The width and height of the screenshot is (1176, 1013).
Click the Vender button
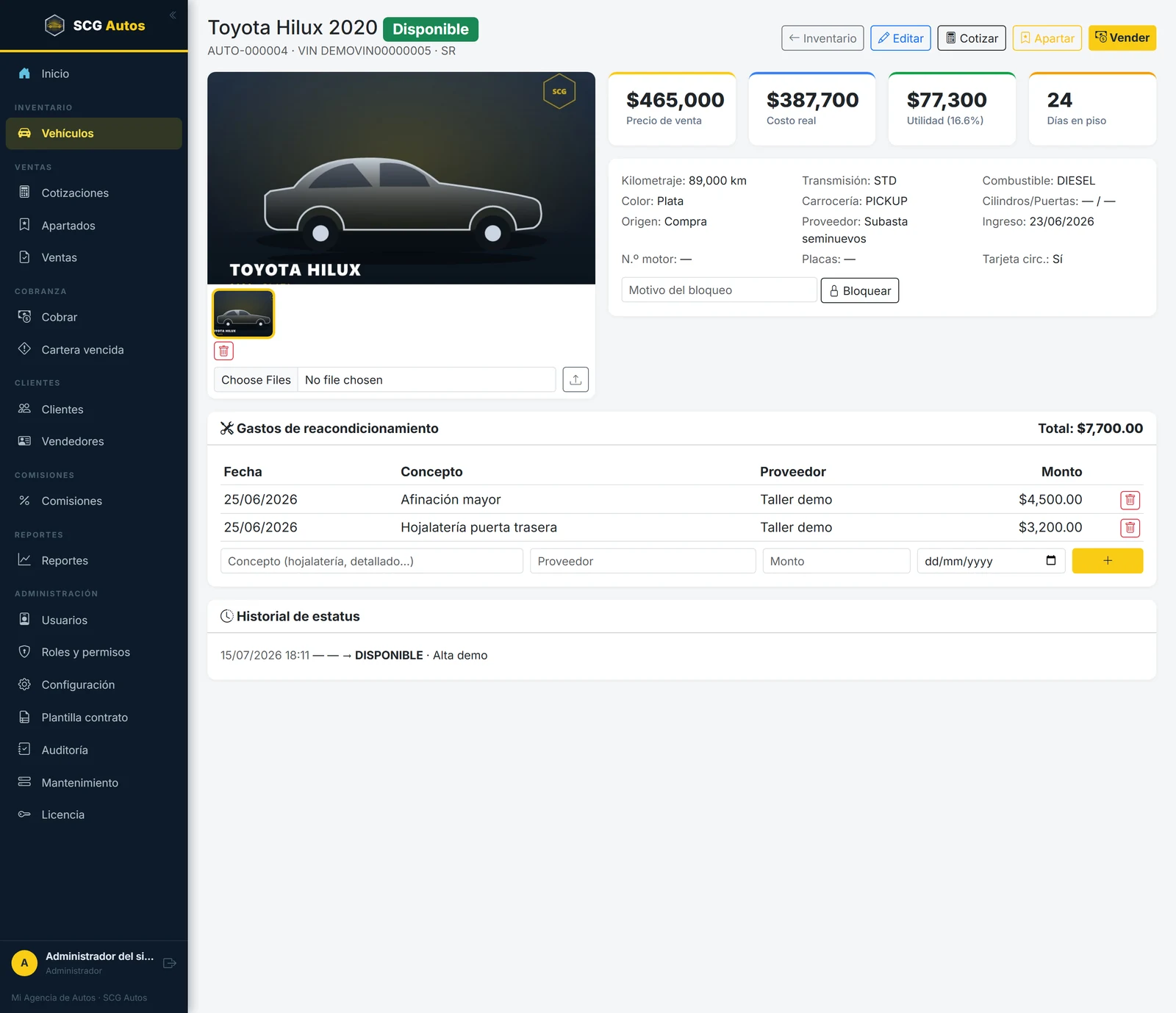point(1122,38)
